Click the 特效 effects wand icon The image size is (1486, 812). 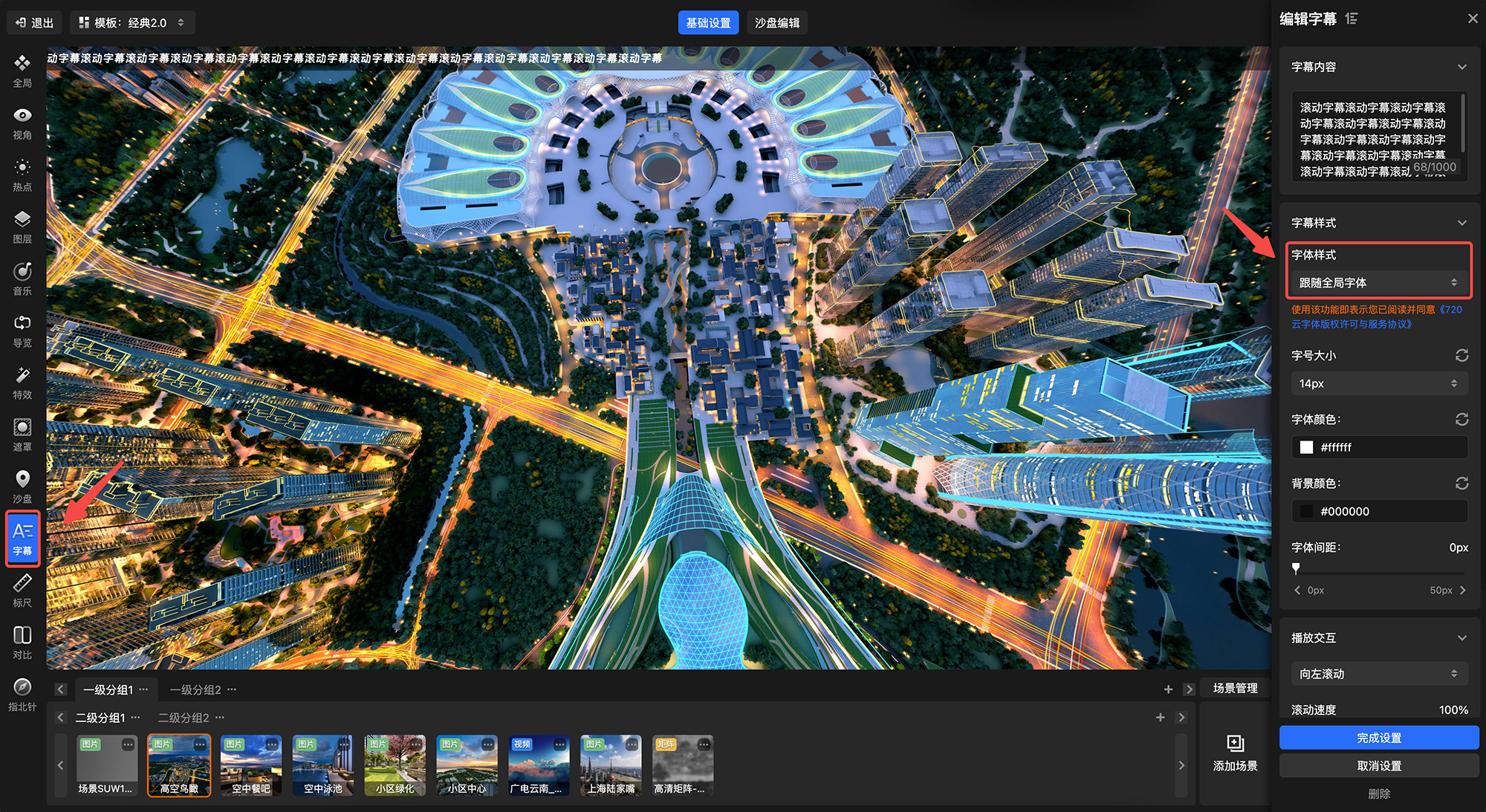(22, 376)
